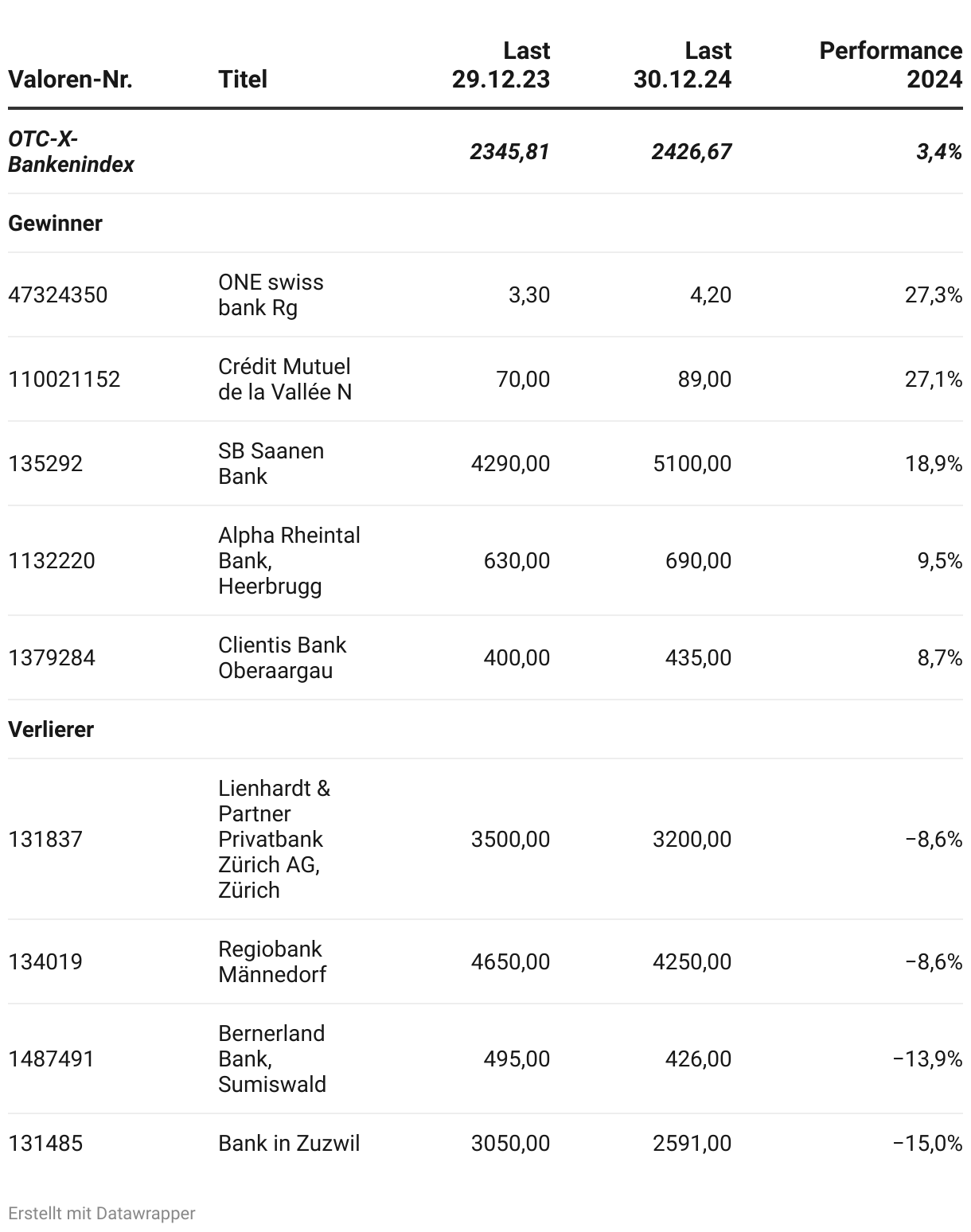Click Alpha Rheintal Bank, Heerbrugg title

pos(289,561)
